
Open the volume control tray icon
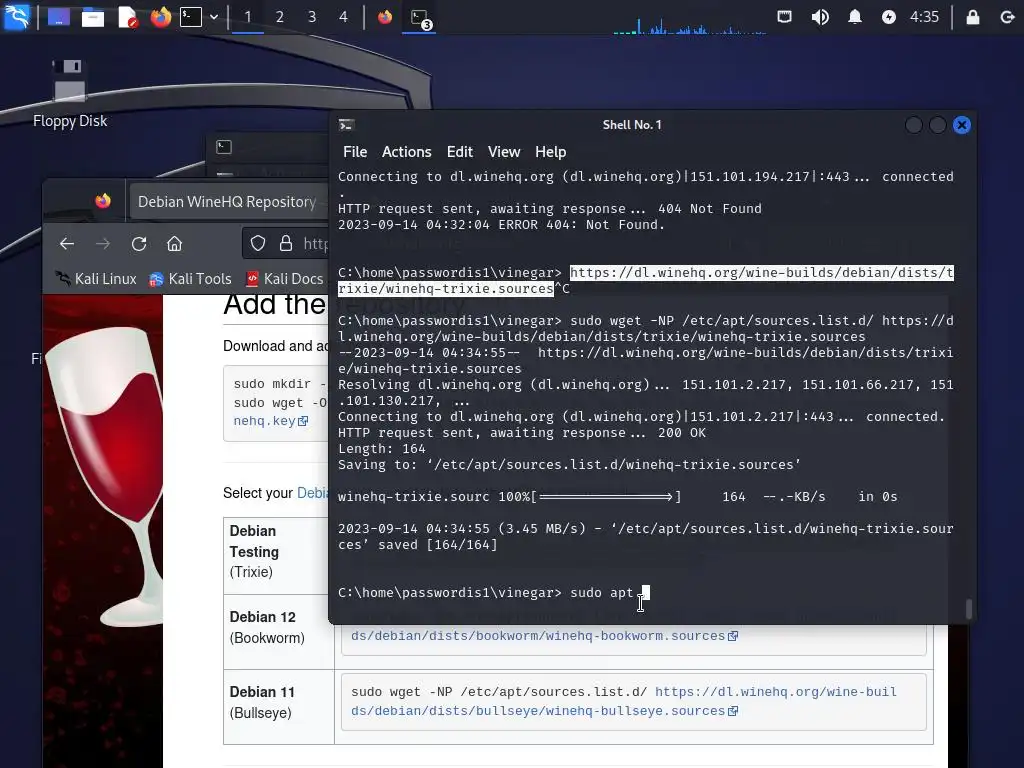[820, 17]
